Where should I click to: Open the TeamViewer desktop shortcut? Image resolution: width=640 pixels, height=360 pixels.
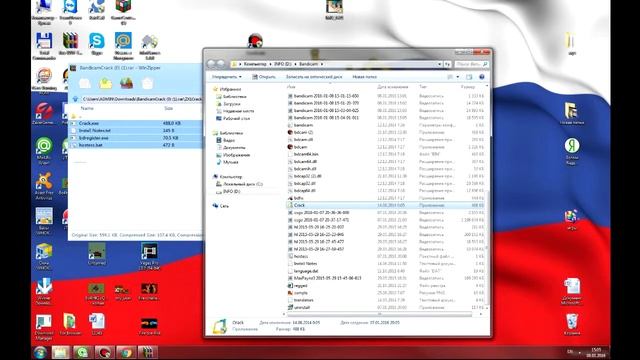click(70, 11)
